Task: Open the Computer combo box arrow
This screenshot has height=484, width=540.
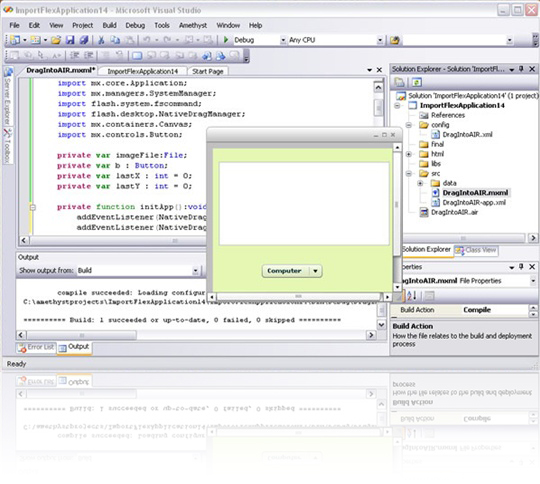Action: [315, 271]
